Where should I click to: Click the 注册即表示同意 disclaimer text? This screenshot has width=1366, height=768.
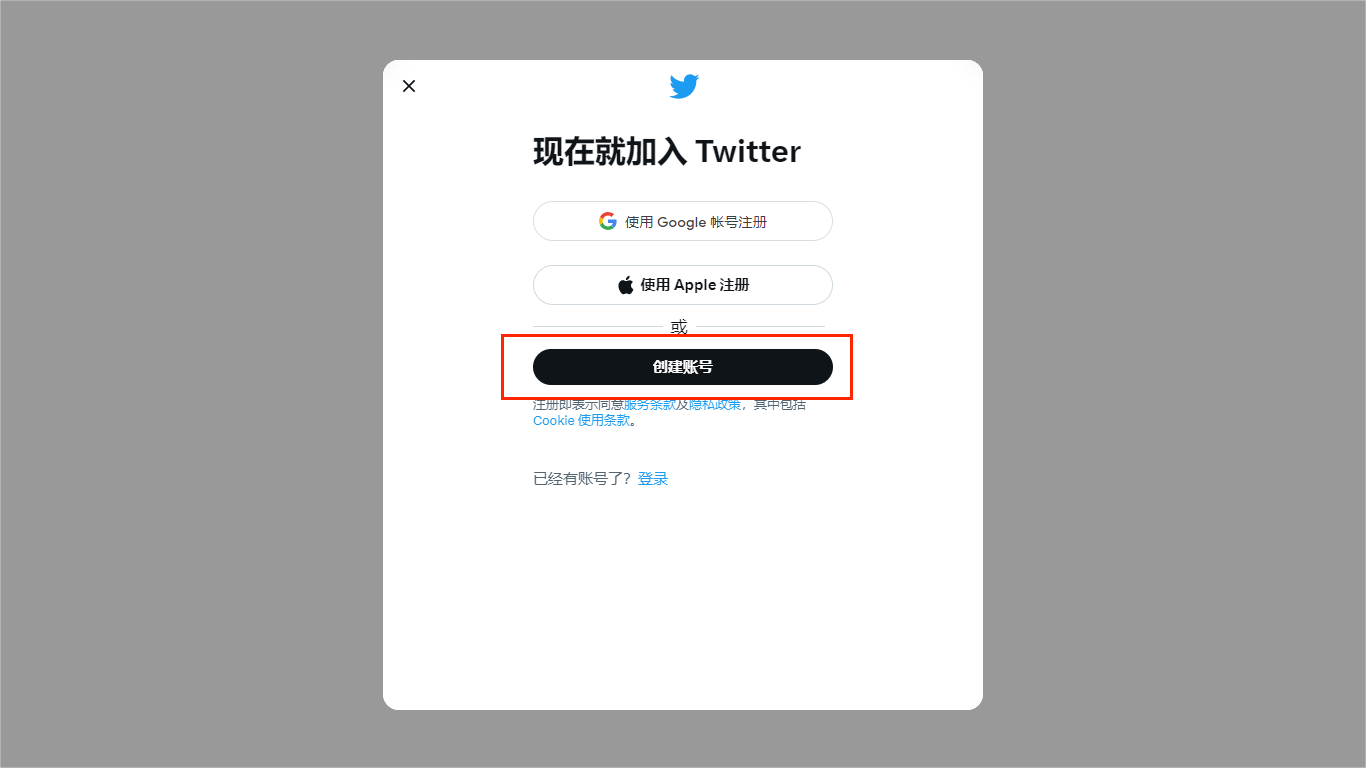coord(578,405)
